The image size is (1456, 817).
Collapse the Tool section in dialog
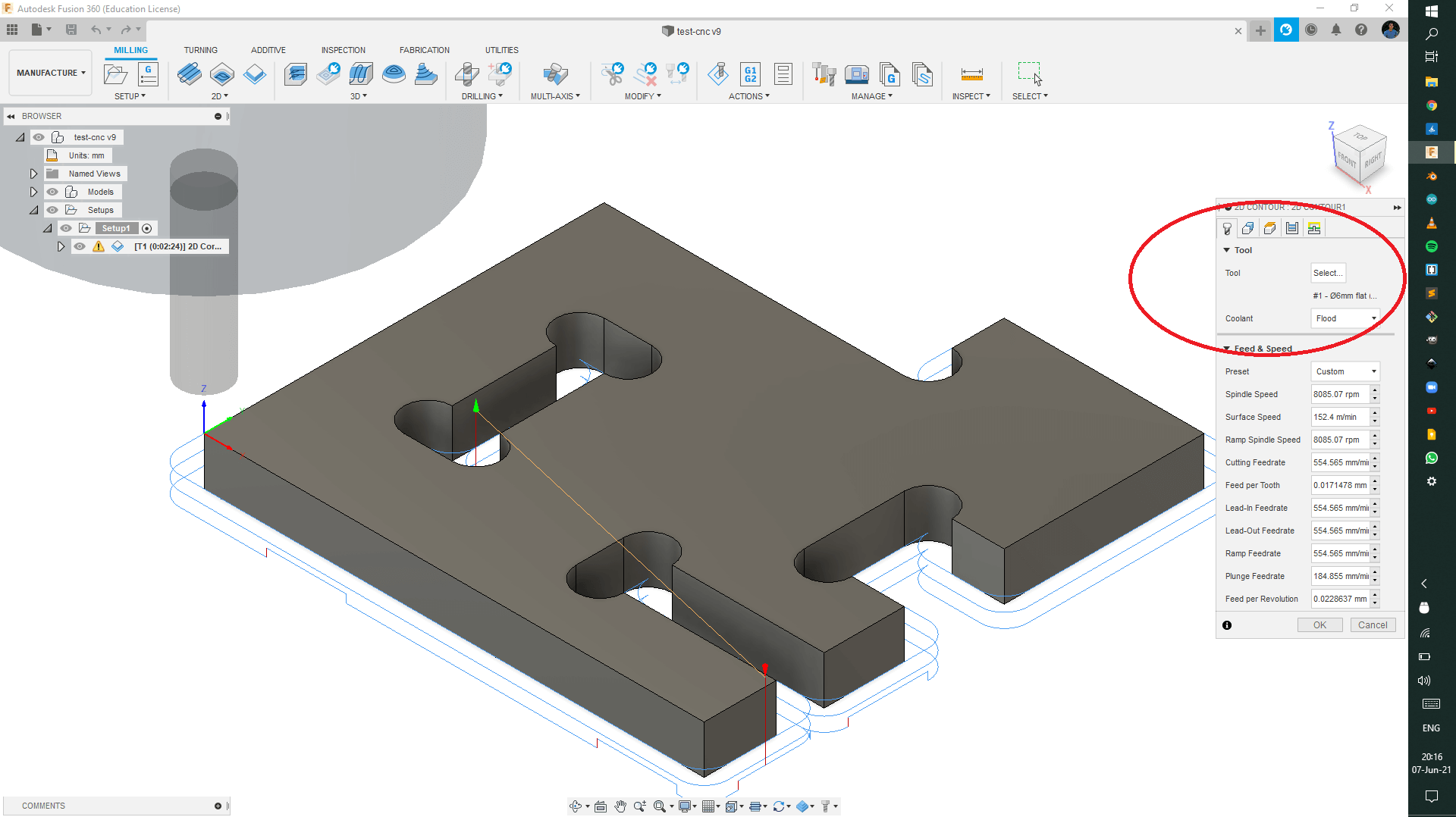coord(1226,250)
